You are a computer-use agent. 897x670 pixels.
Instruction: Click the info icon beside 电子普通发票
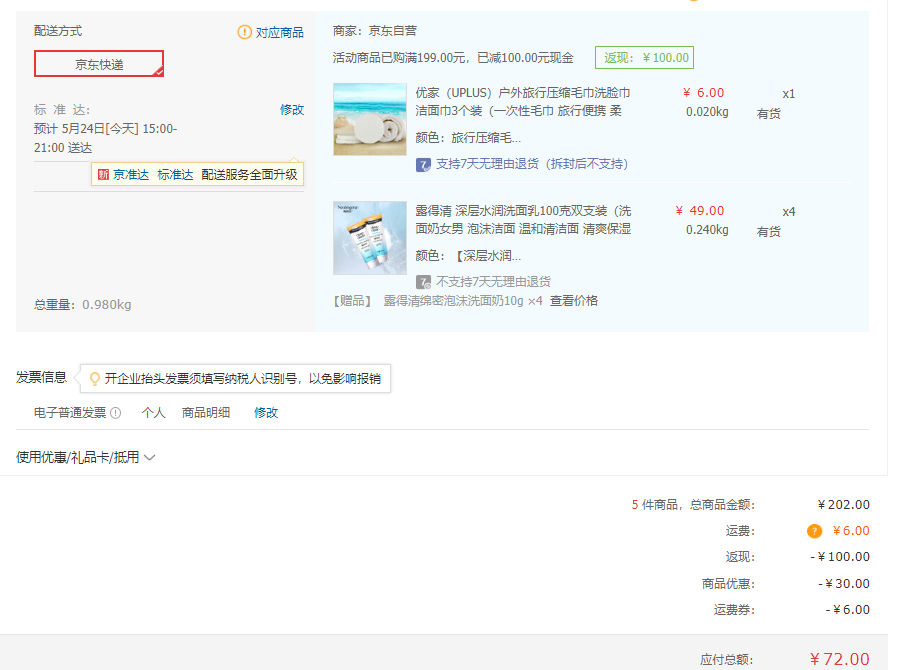coord(116,413)
